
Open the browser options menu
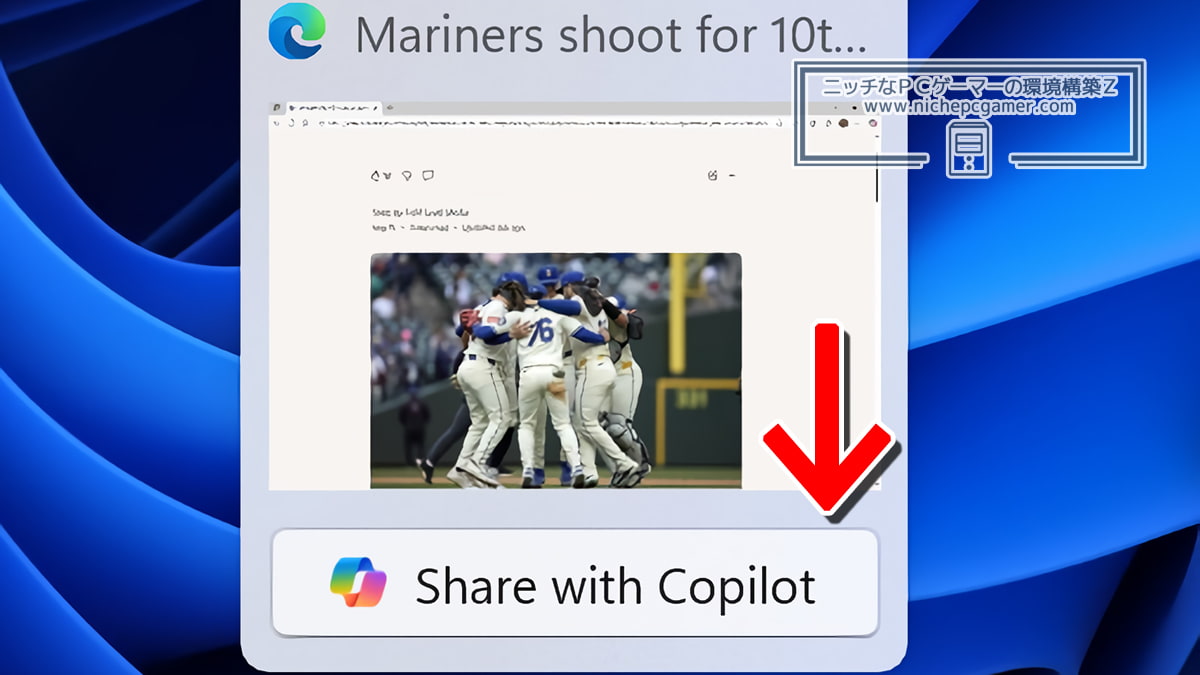pos(856,122)
